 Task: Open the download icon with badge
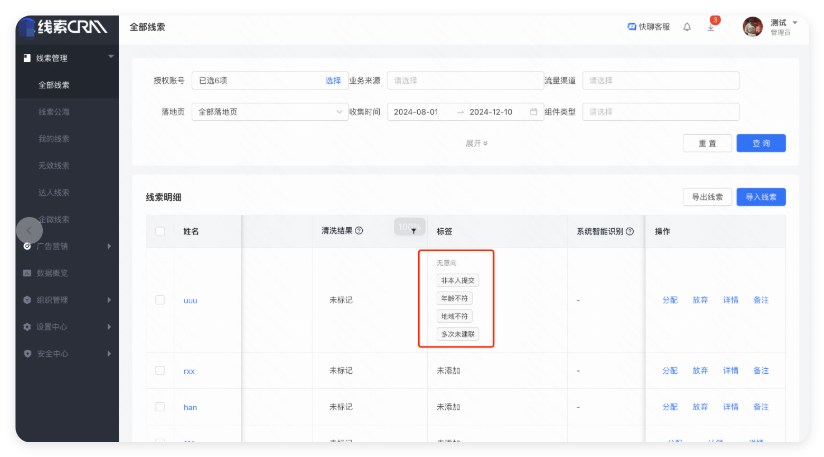pyautogui.click(x=711, y=27)
